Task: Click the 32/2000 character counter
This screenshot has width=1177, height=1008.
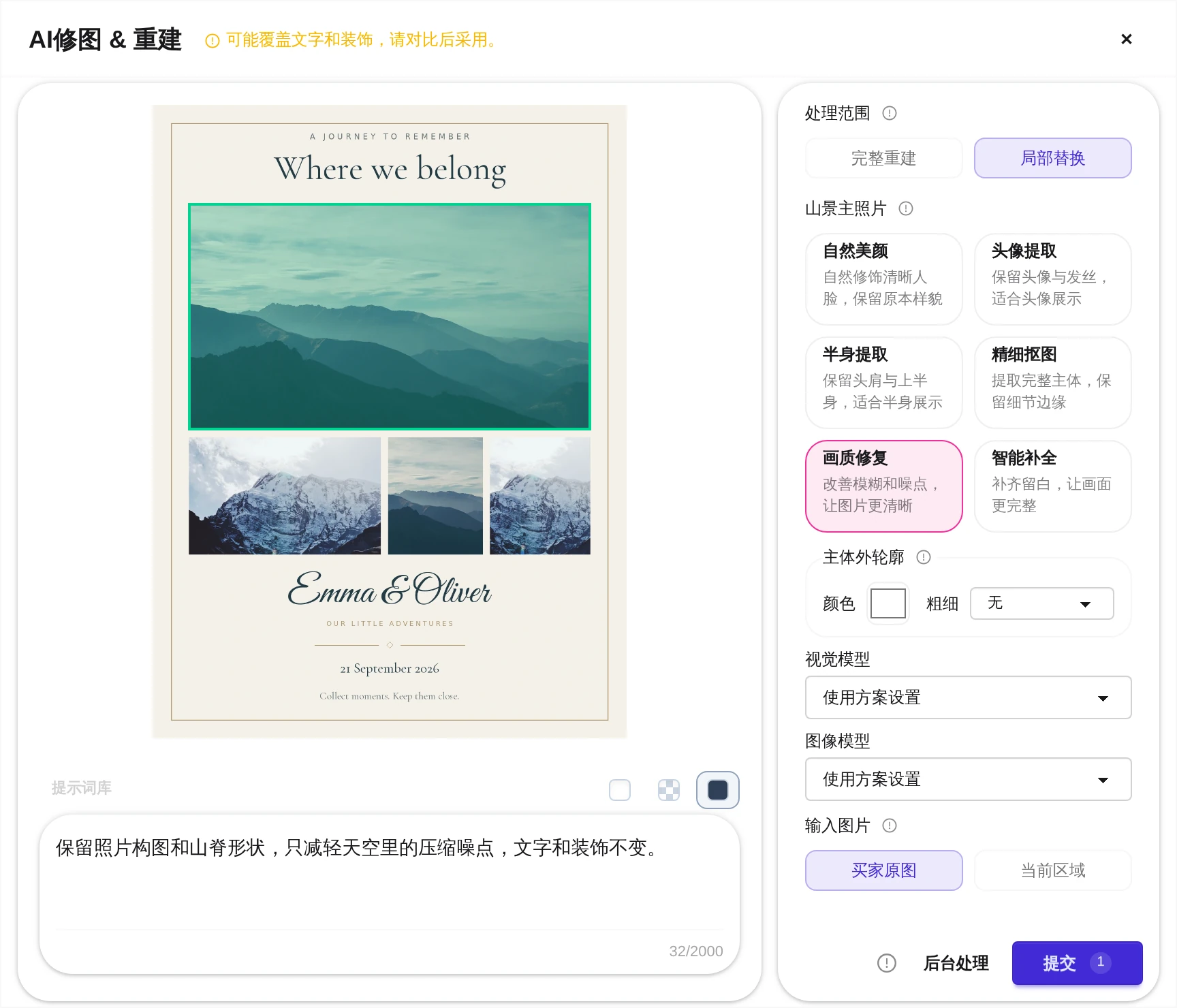Action: [x=696, y=951]
